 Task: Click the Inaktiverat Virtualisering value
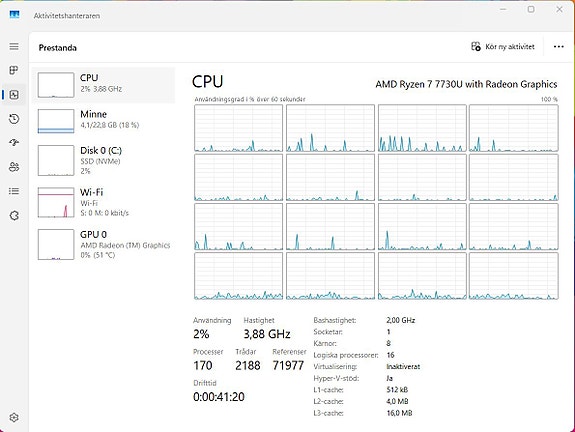tap(403, 366)
